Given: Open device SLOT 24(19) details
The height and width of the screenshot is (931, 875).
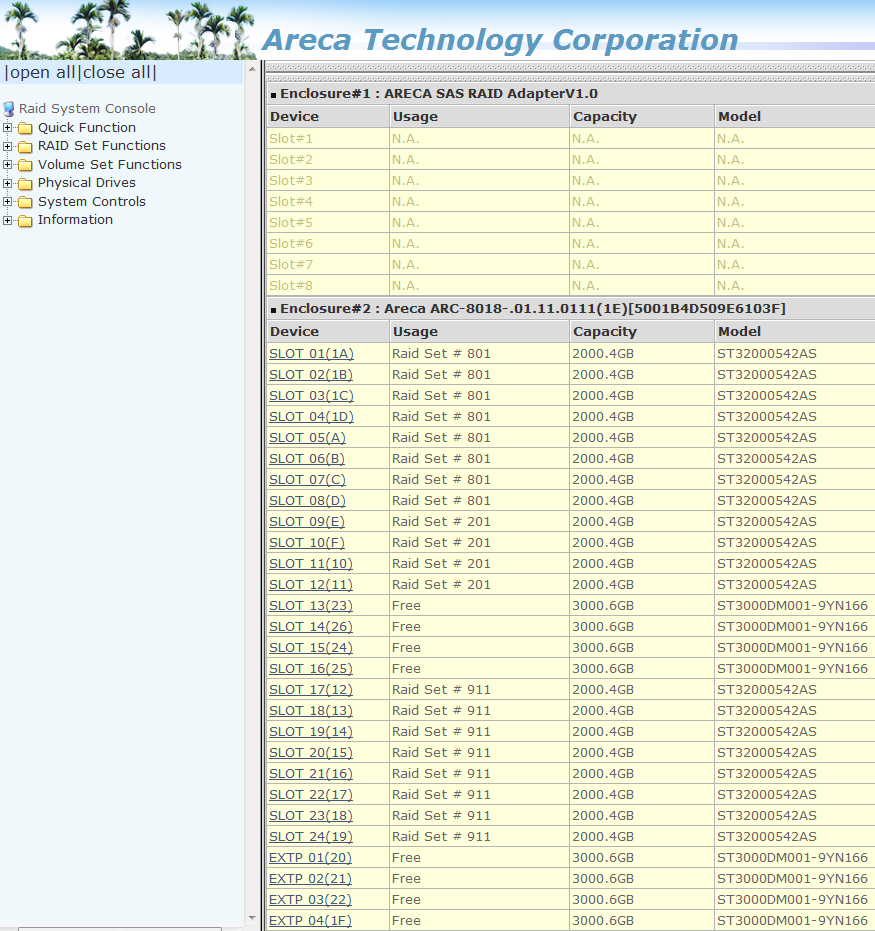Looking at the screenshot, I should pyautogui.click(x=311, y=837).
